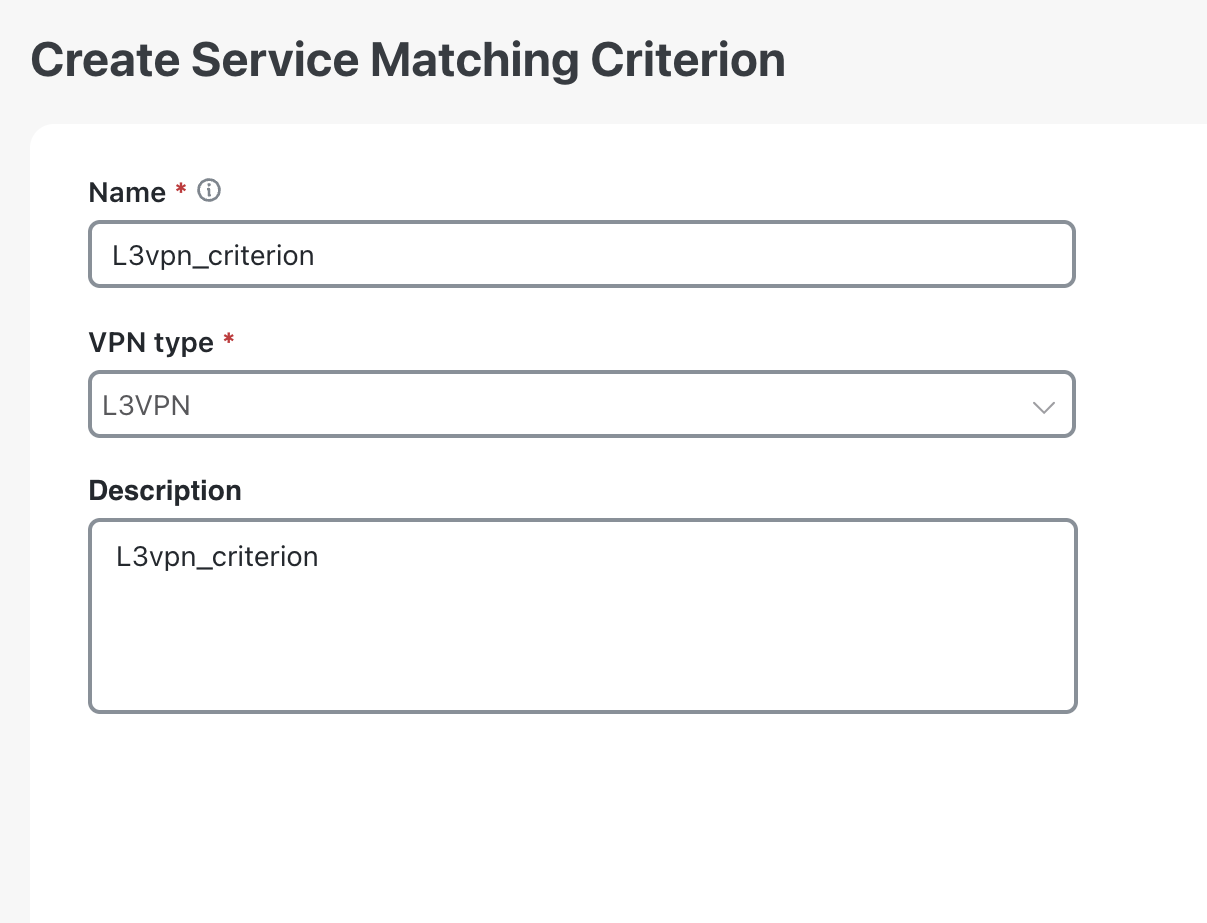Click the Name input containing L3vpn_criterion
The image size is (1207, 923).
tap(582, 254)
